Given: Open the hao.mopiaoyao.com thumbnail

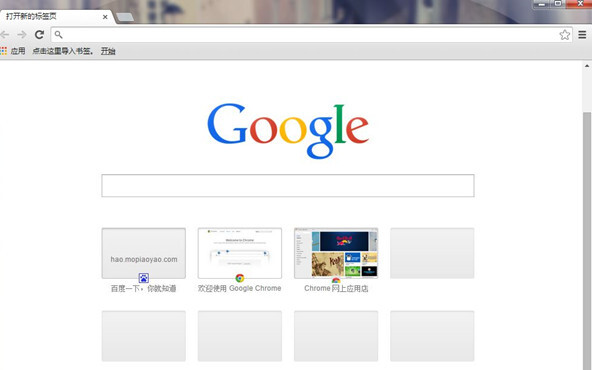Looking at the screenshot, I should tap(143, 253).
